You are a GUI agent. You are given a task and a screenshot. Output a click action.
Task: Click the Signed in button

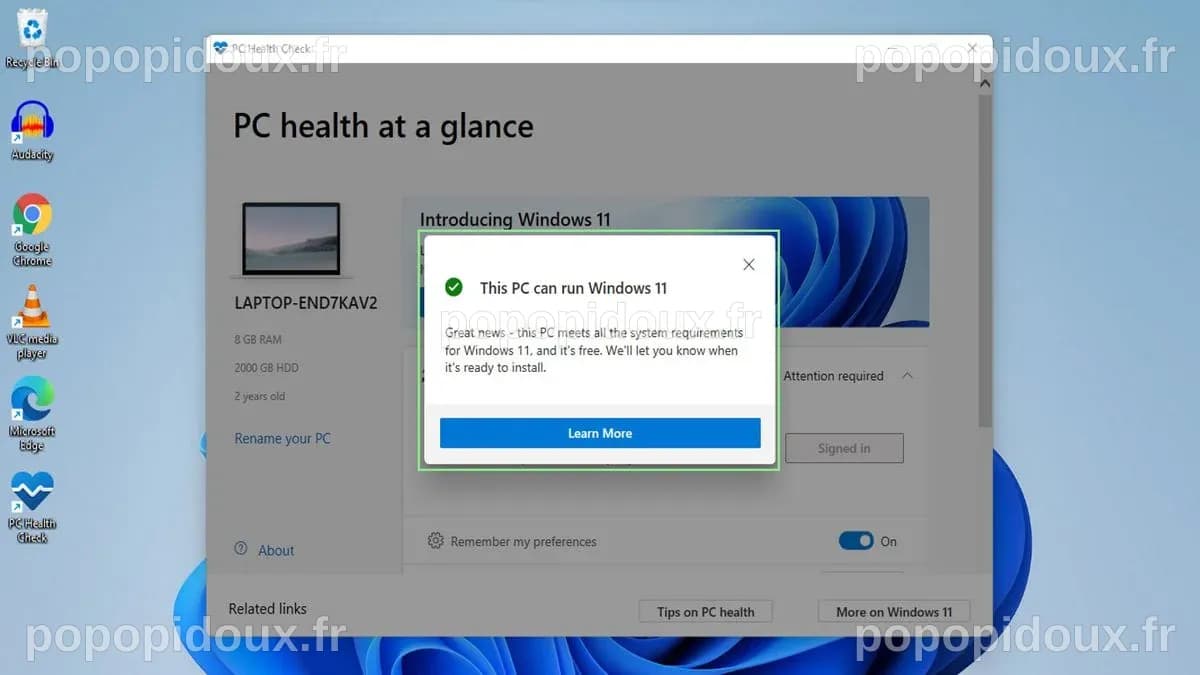pyautogui.click(x=844, y=448)
